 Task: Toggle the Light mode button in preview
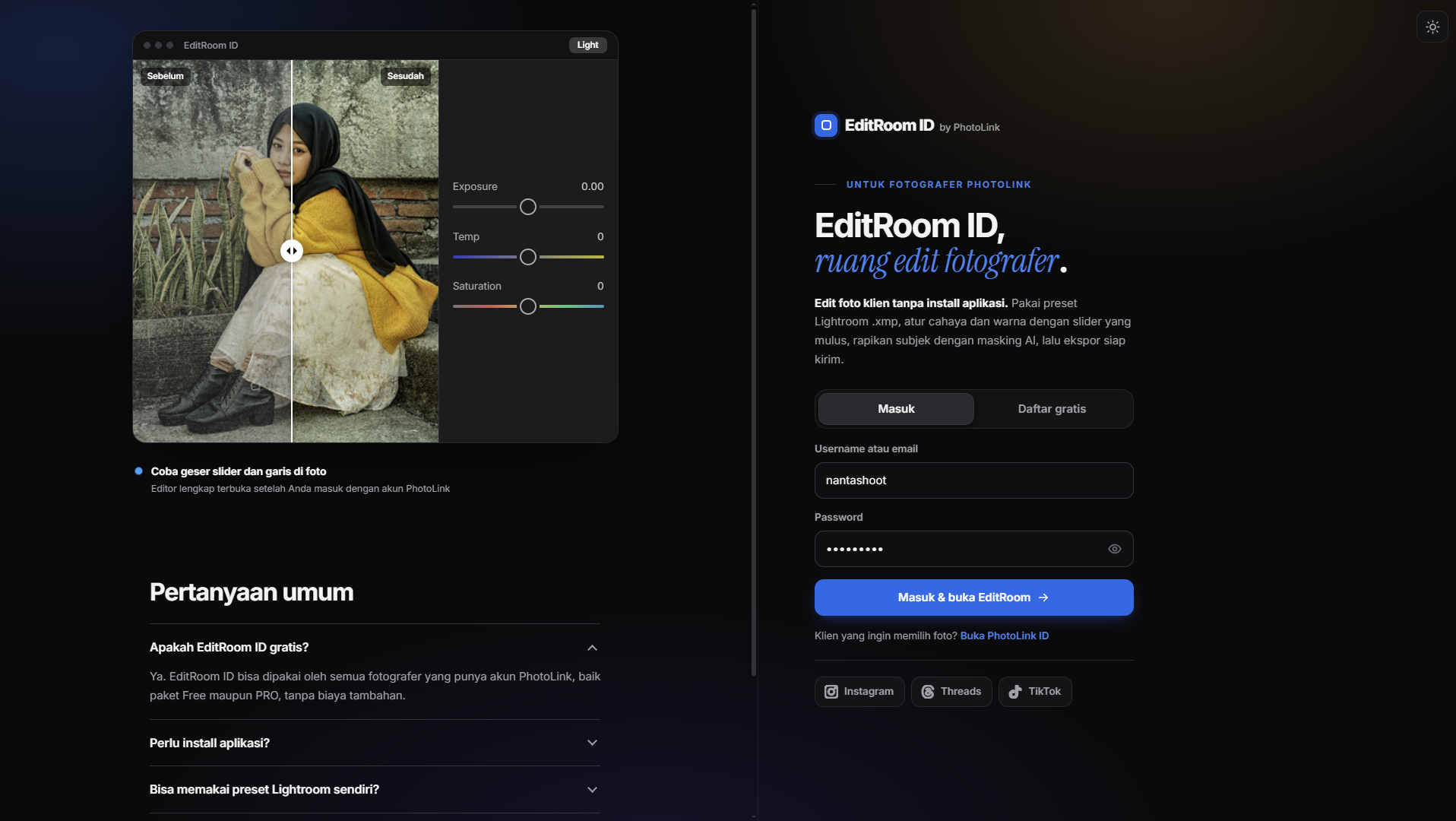coord(587,45)
